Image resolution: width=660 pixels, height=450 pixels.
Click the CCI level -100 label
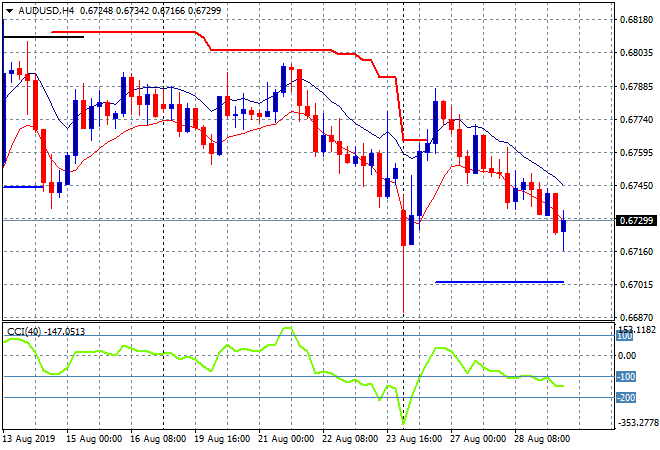click(x=626, y=376)
